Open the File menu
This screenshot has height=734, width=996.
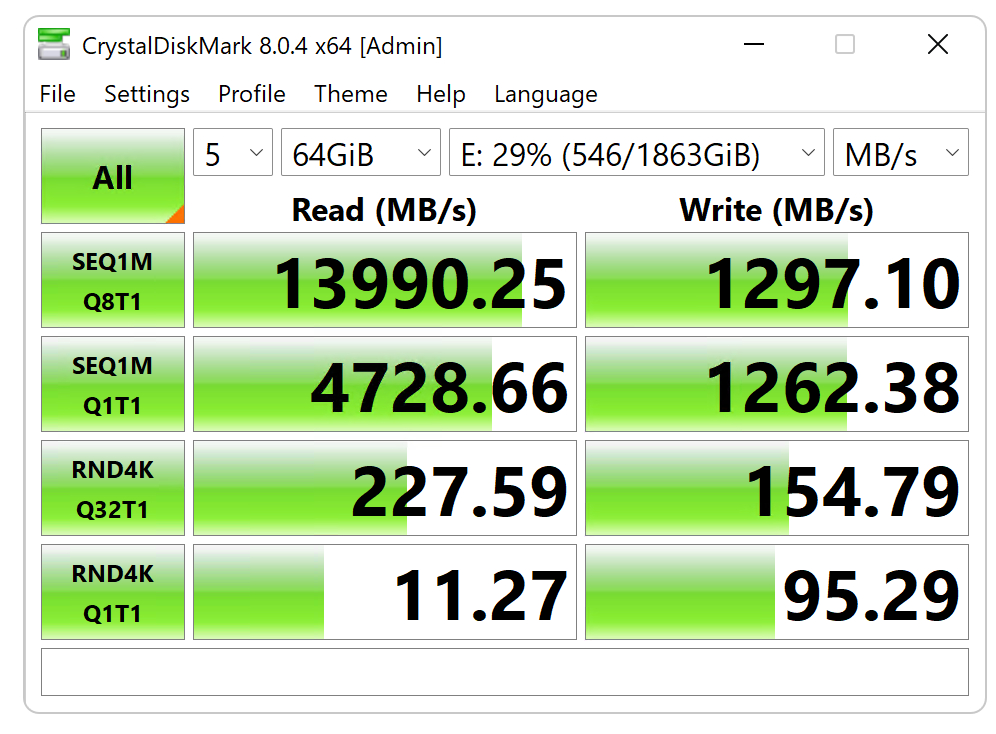pyautogui.click(x=57, y=94)
